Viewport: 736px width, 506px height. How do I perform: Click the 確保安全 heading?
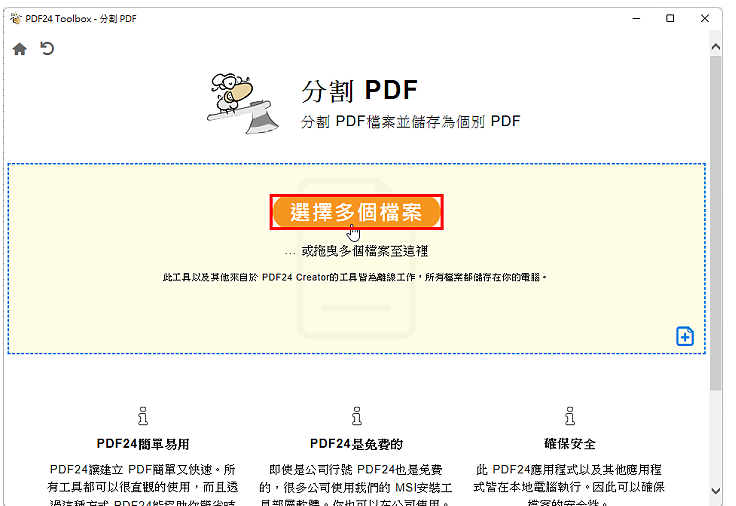(x=570, y=444)
